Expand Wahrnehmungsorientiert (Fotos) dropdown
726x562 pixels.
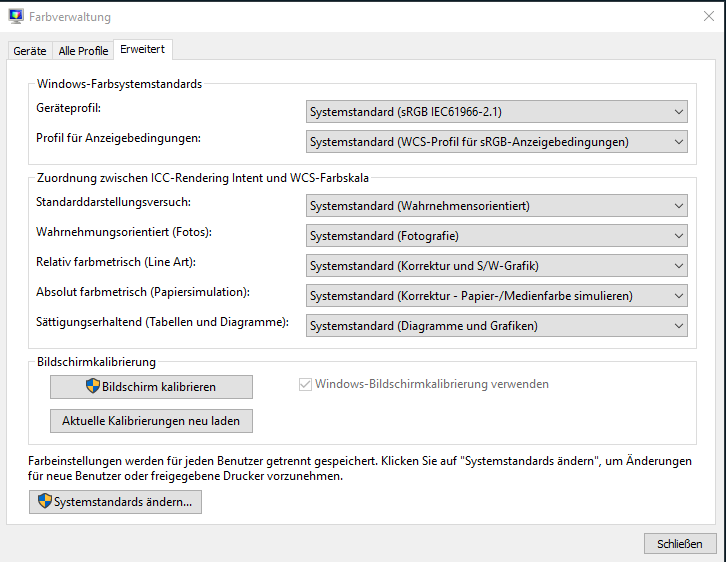click(497, 236)
